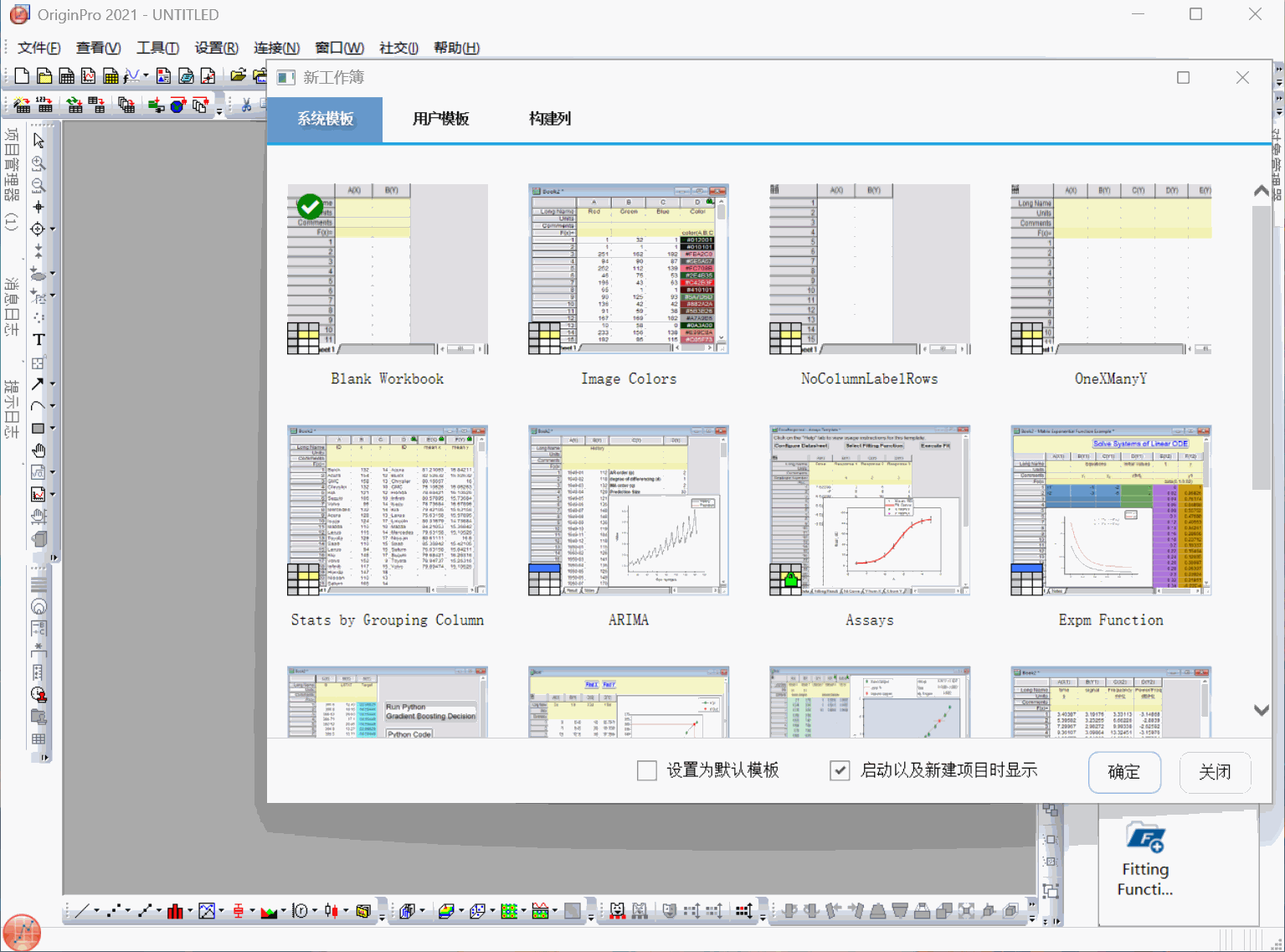Select the Text tool T icon

pos(39,339)
